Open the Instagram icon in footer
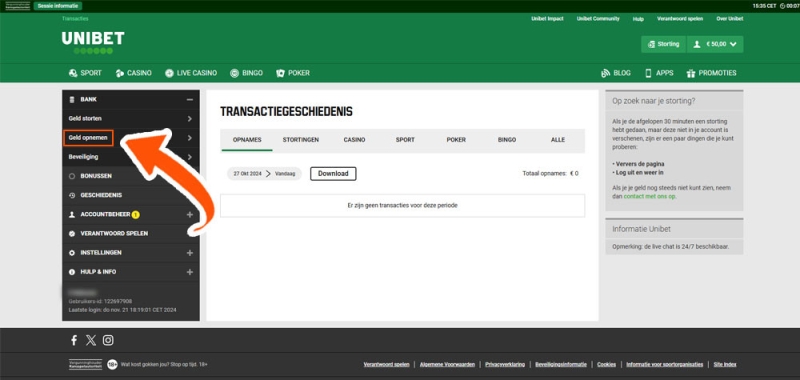The height and width of the screenshot is (380, 800). [x=108, y=340]
